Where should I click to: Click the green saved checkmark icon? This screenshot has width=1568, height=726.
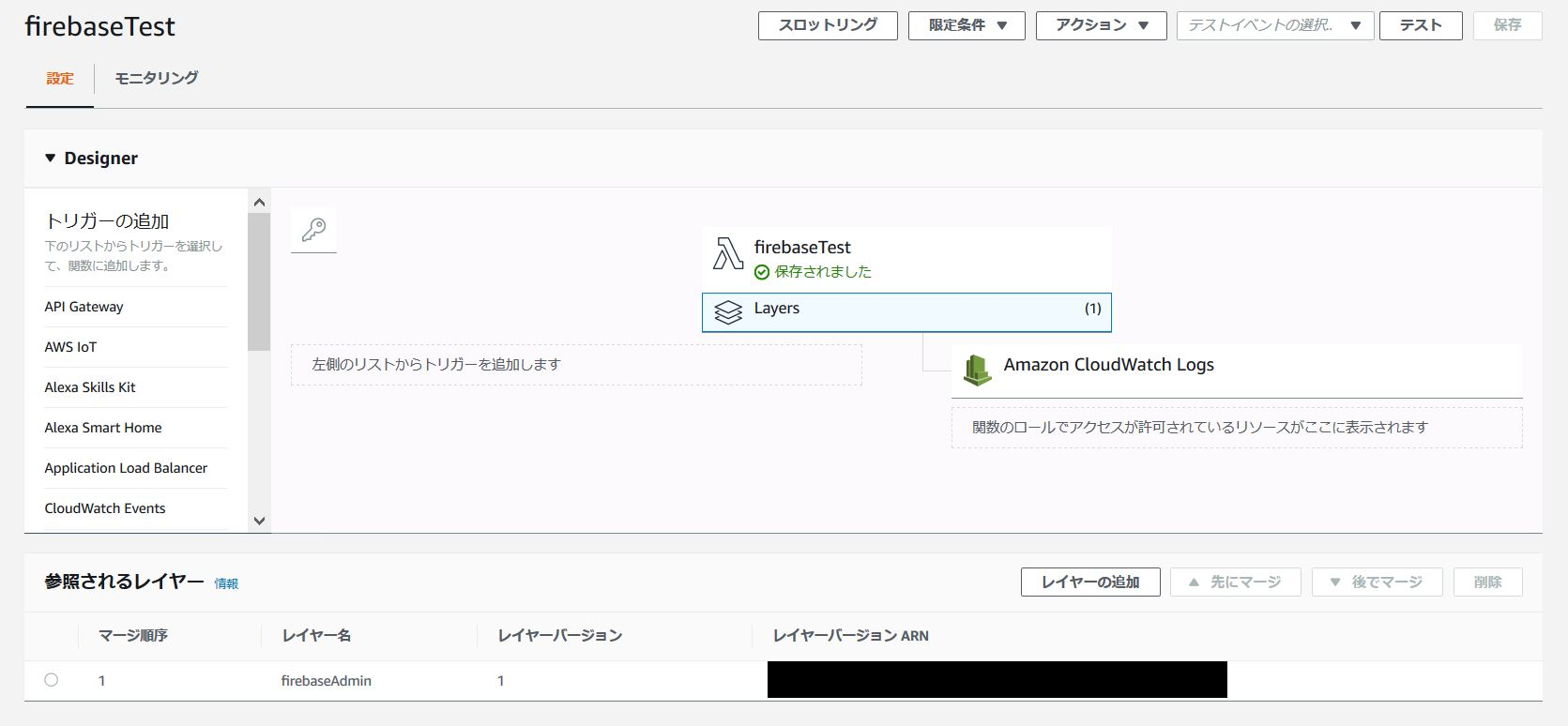pos(762,272)
